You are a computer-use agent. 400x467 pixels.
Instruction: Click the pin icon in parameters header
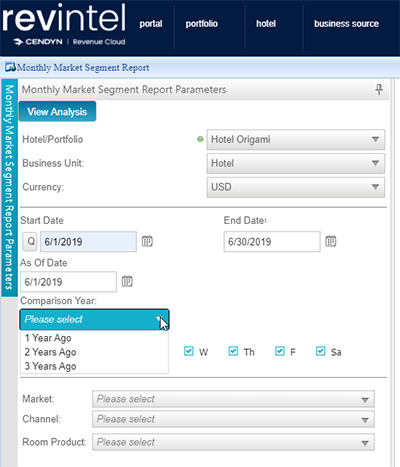coord(379,89)
